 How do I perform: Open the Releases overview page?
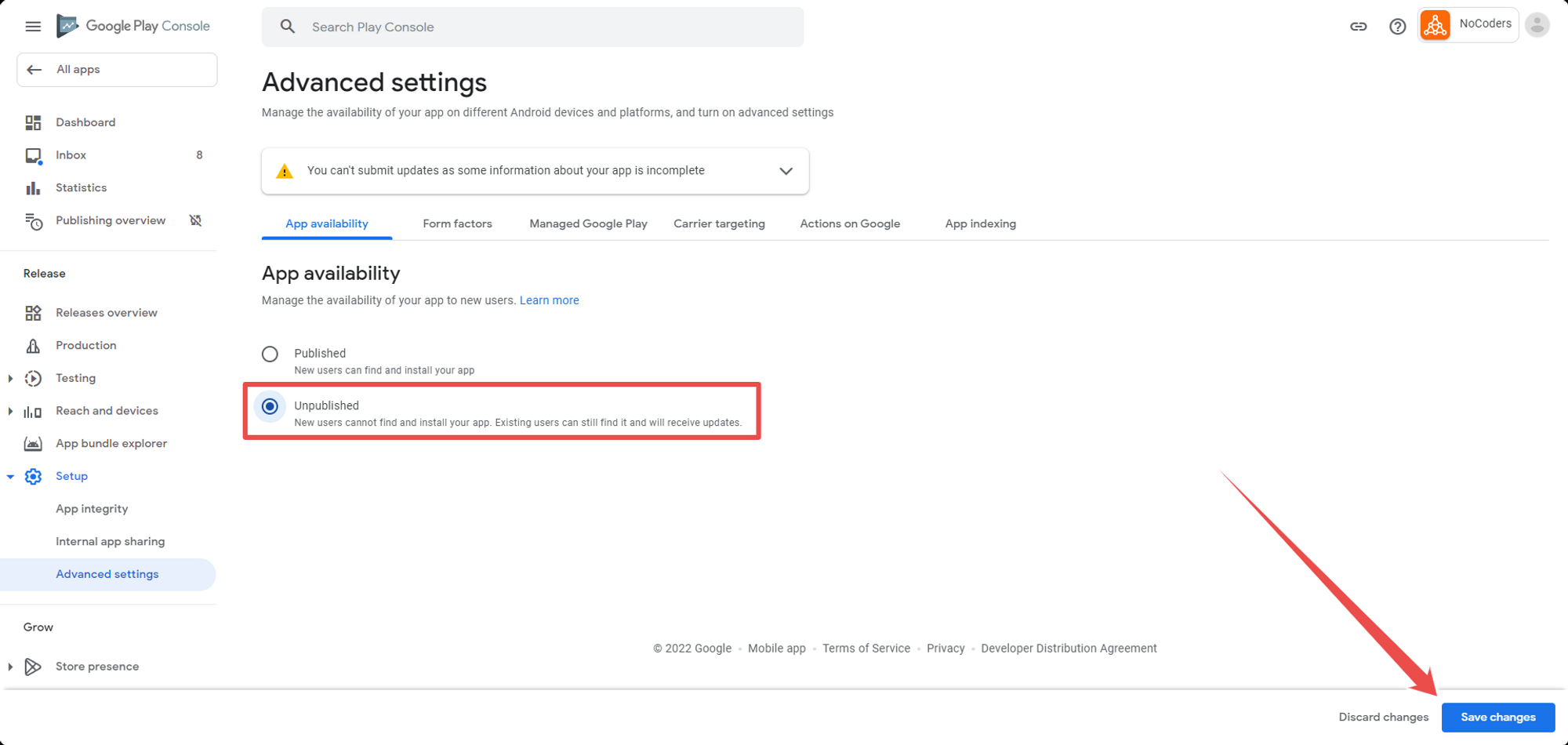108,313
